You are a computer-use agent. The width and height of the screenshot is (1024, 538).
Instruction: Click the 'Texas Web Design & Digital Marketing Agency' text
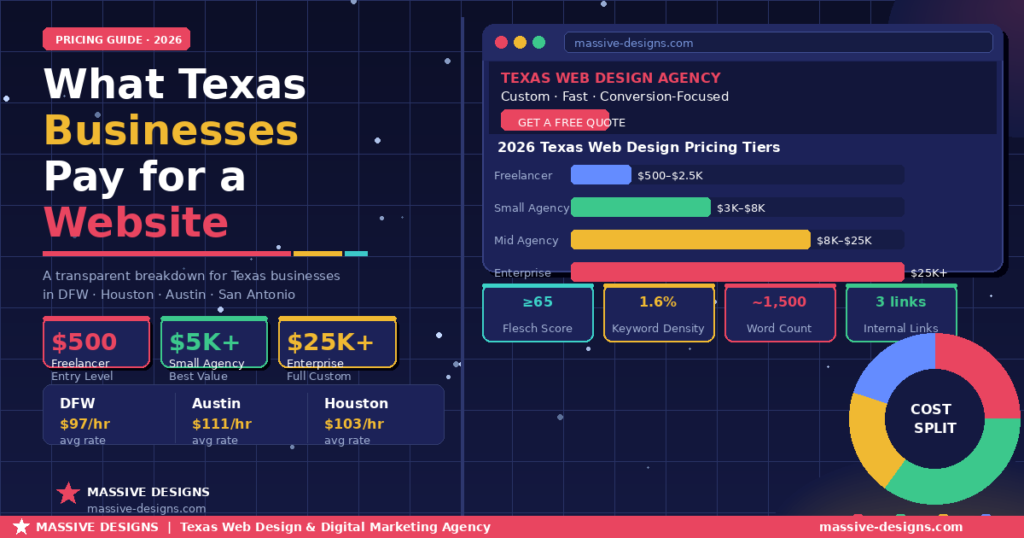click(335, 526)
